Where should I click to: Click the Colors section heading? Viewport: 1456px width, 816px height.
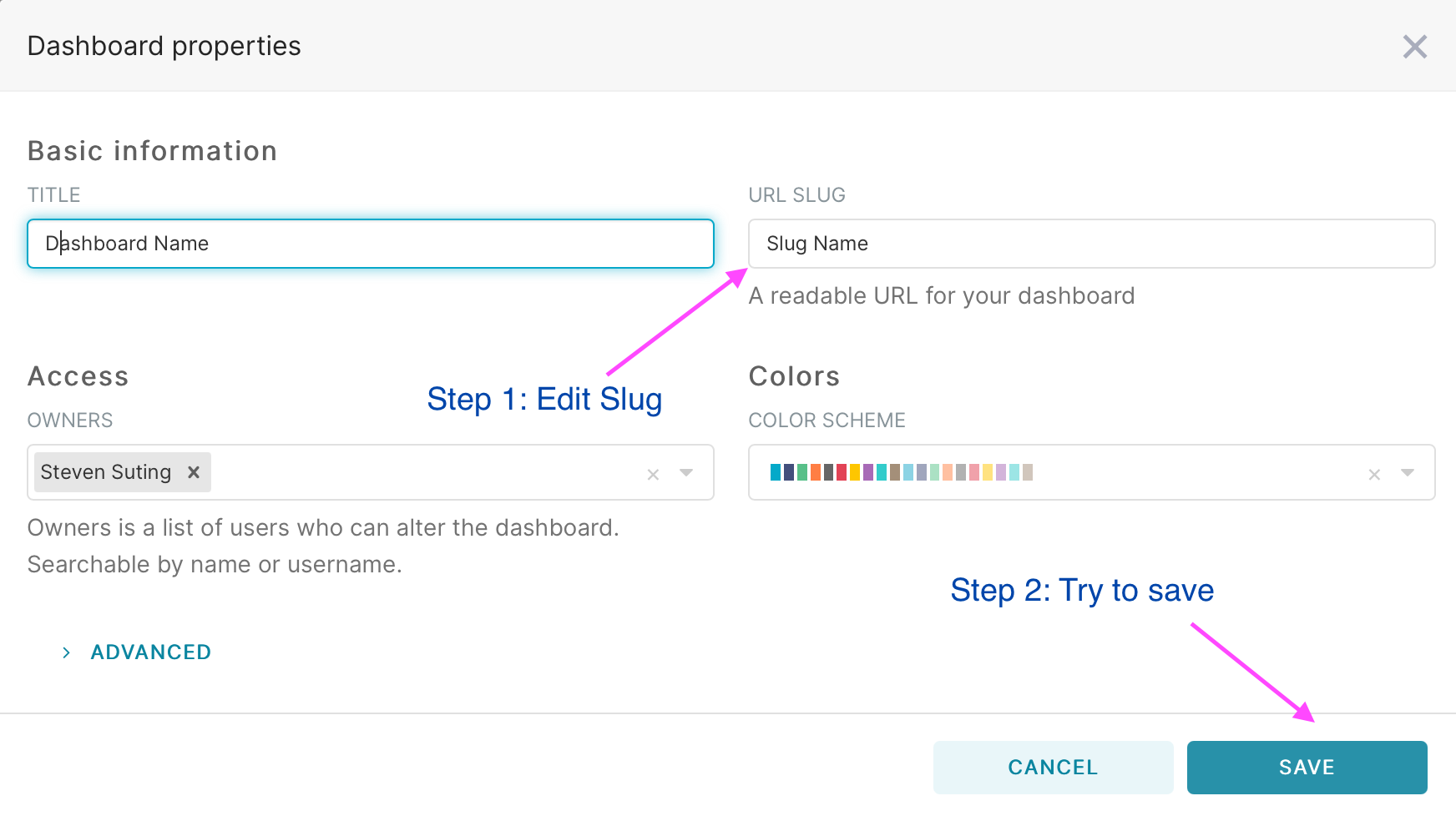click(794, 376)
